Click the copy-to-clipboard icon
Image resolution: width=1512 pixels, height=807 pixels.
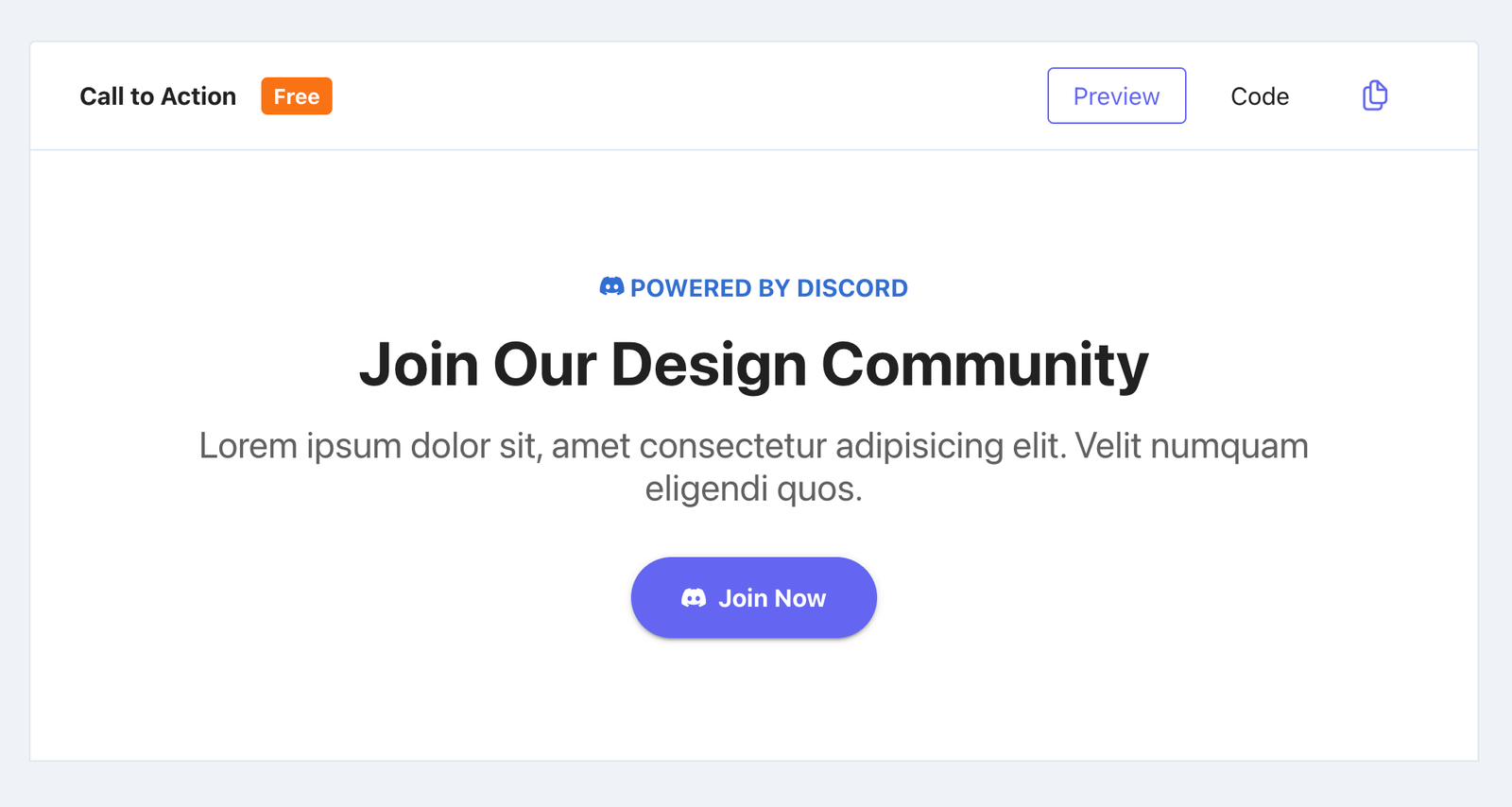pyautogui.click(x=1375, y=95)
